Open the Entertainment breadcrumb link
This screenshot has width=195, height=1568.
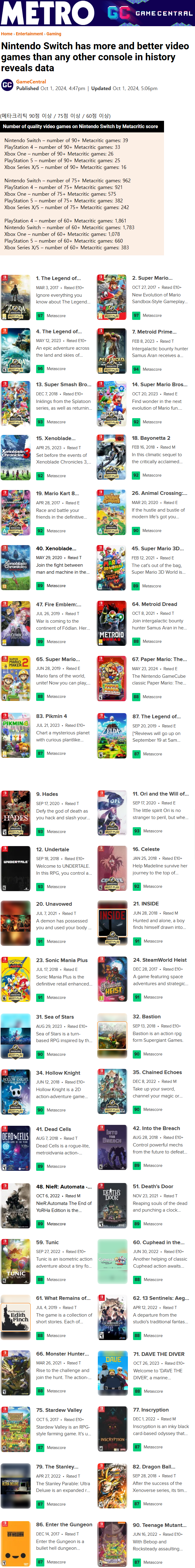29,33
